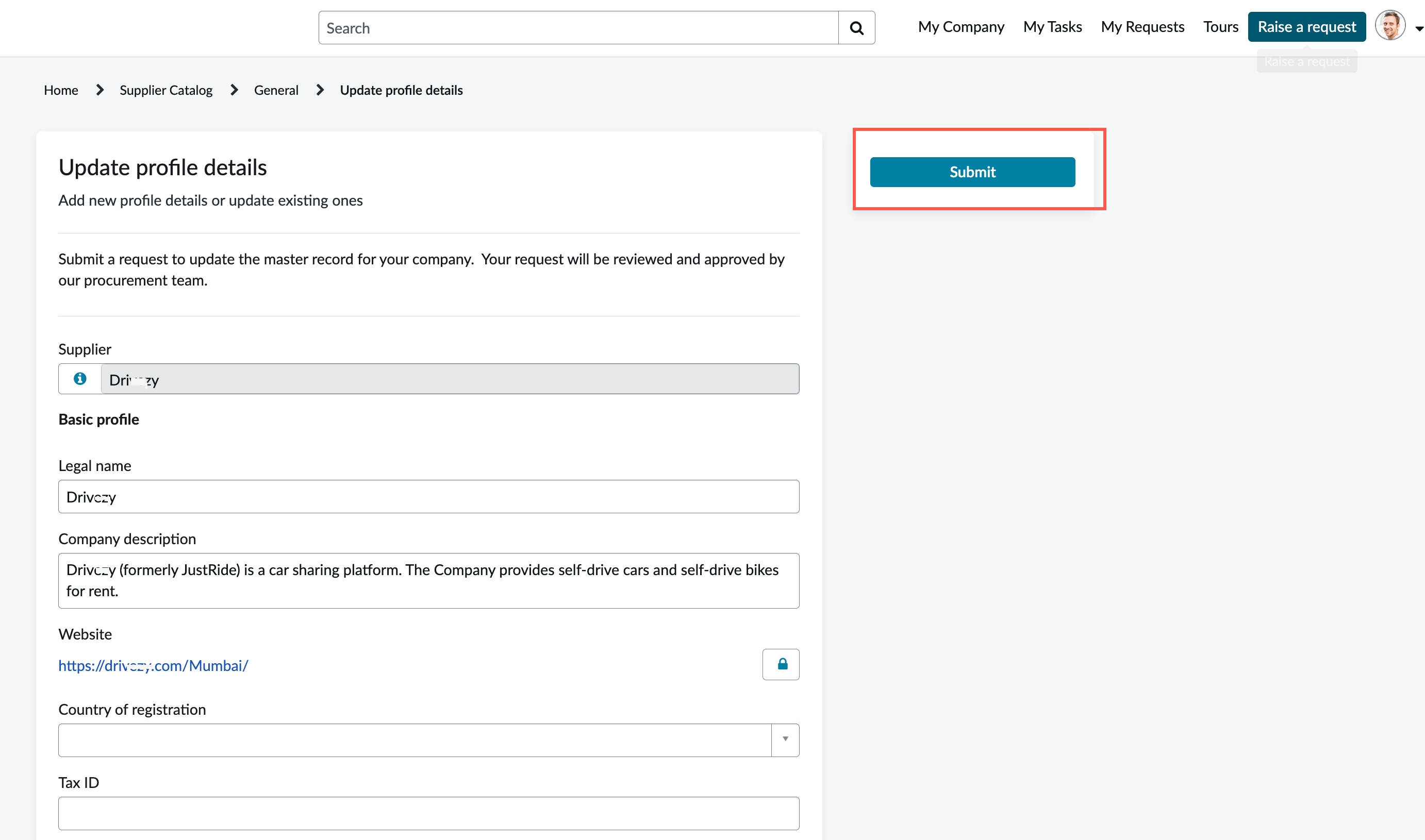Focus the Search input field

[x=578, y=28]
